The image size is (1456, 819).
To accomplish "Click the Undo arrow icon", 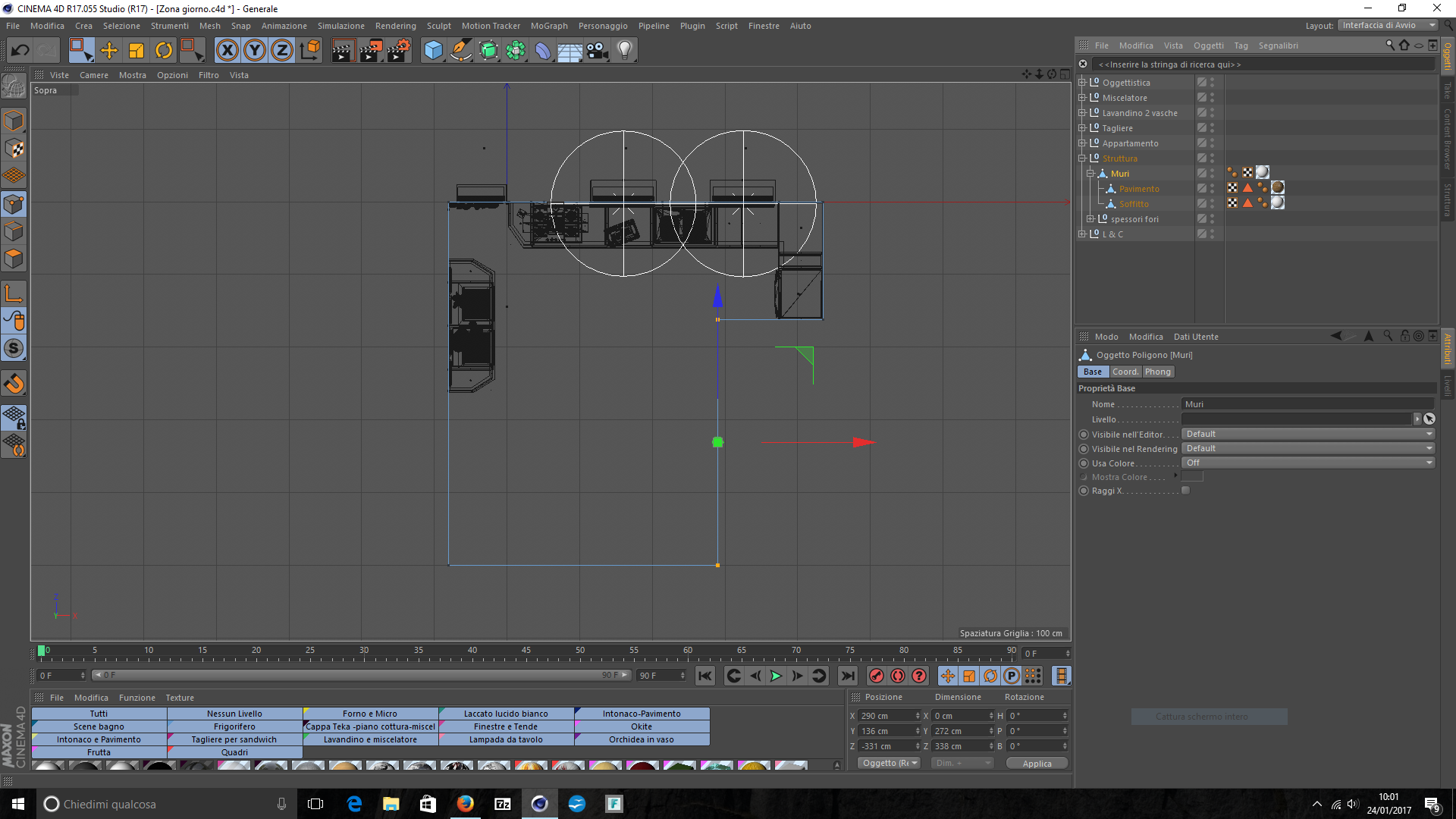I will coord(20,51).
